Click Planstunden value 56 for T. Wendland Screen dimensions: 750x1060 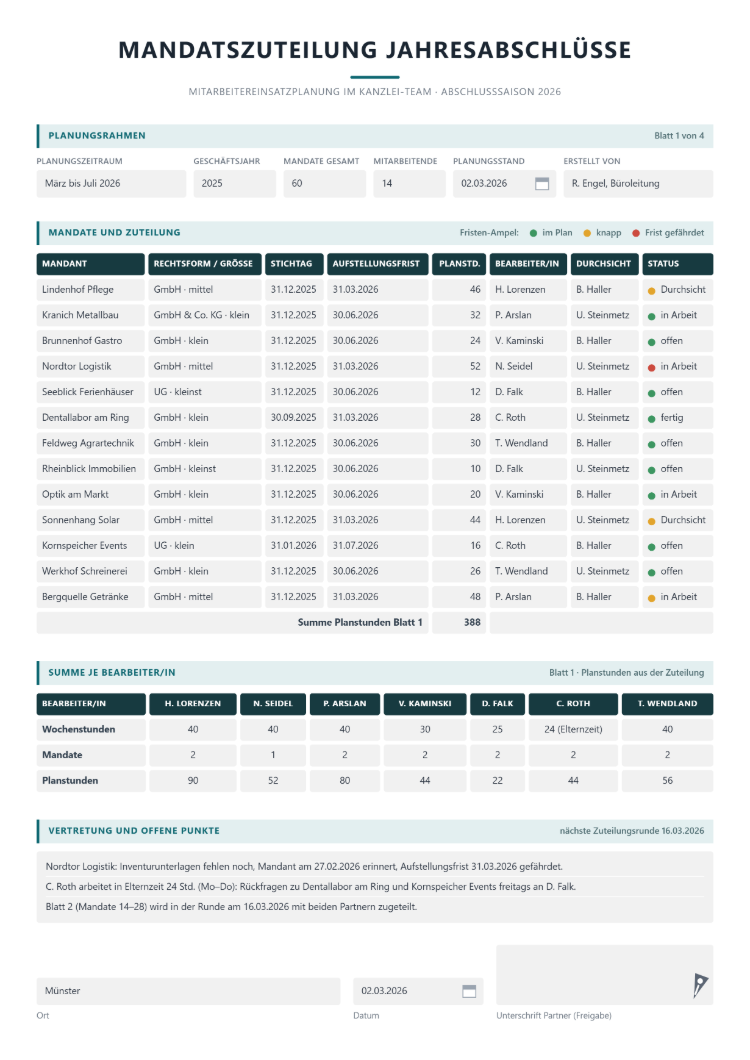pos(667,781)
